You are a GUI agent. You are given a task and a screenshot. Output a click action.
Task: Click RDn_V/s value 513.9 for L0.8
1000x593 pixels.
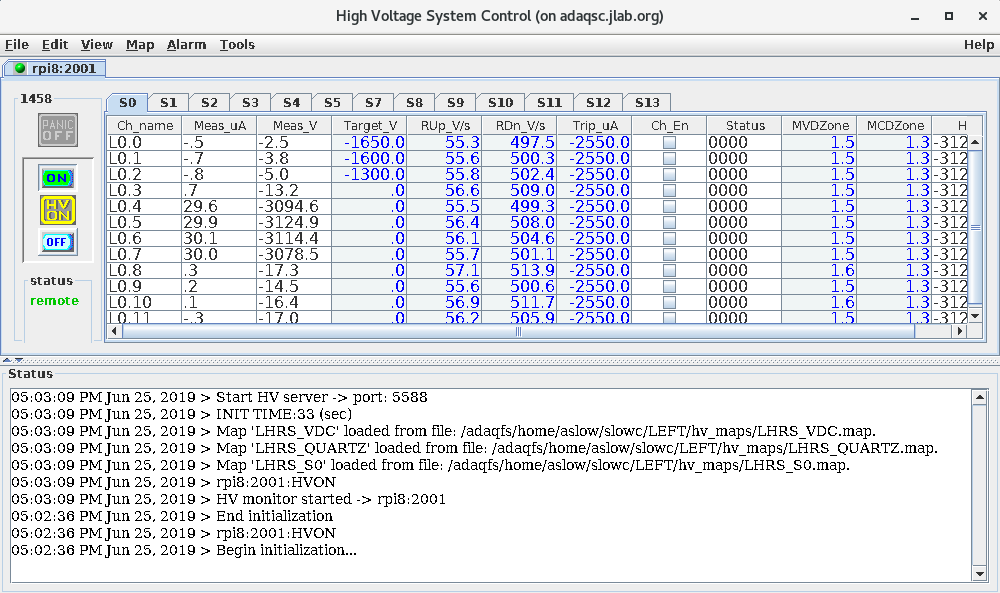520,270
